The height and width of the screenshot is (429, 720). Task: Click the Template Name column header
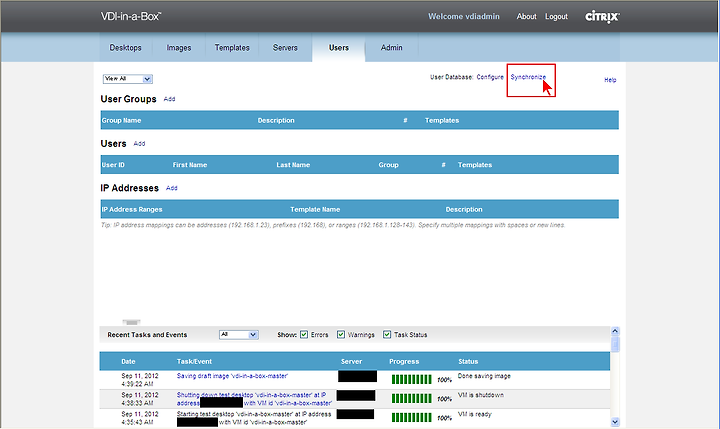315,209
